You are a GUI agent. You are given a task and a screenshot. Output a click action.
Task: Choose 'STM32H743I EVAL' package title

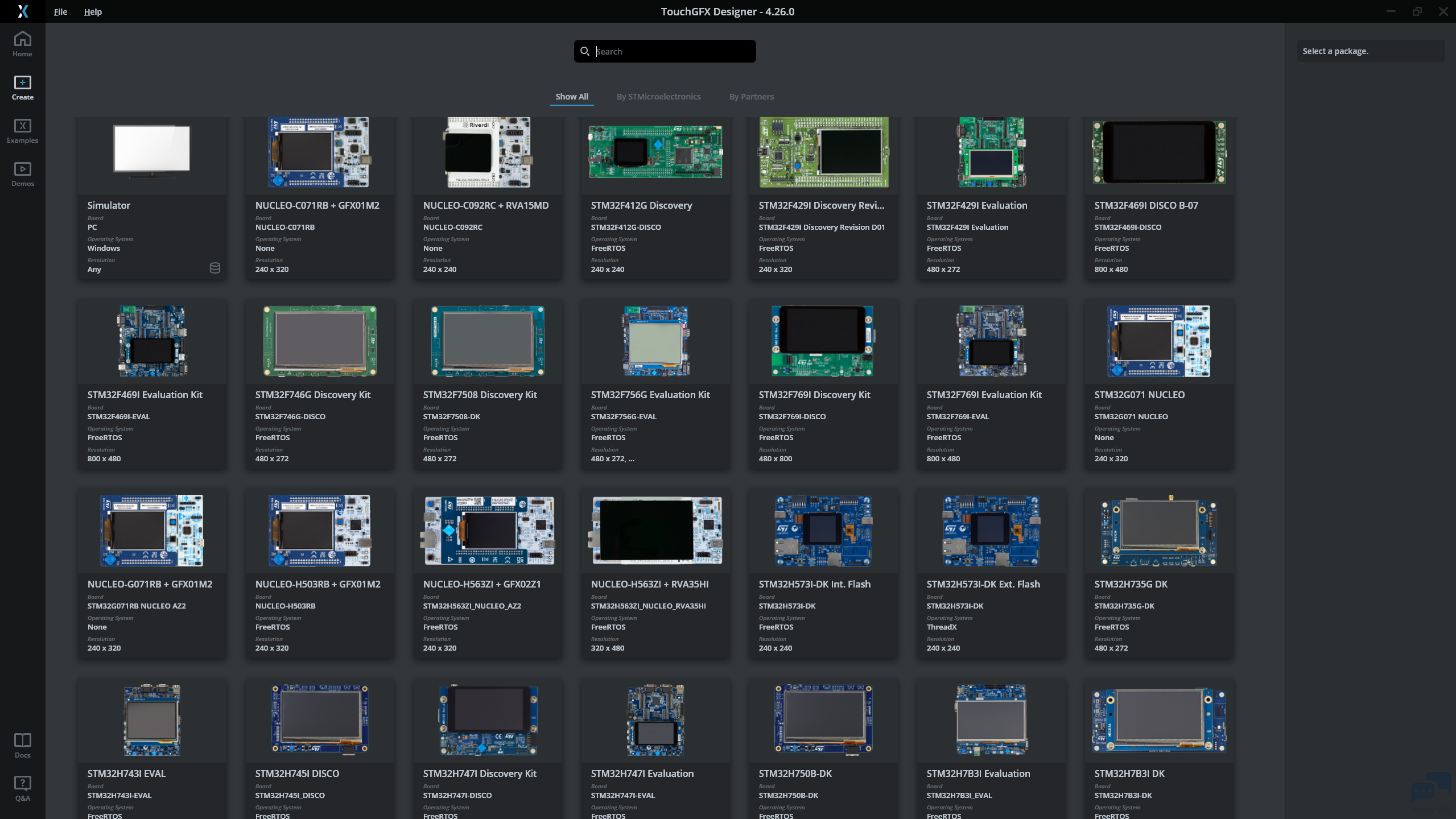pos(126,773)
